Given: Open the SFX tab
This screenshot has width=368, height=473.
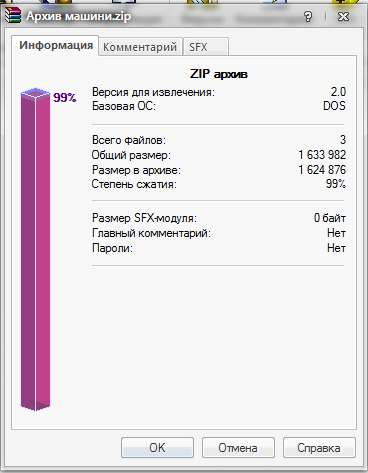Looking at the screenshot, I should point(206,47).
